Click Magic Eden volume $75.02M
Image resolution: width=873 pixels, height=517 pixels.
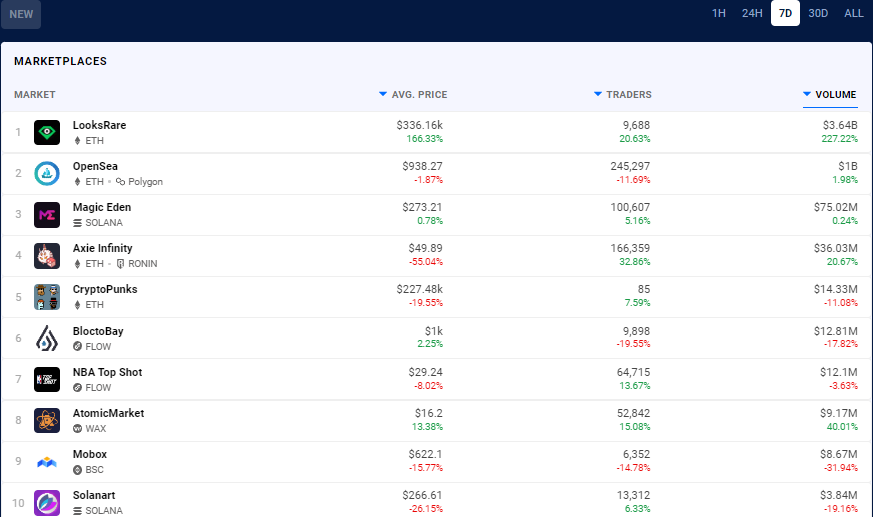(x=835, y=208)
